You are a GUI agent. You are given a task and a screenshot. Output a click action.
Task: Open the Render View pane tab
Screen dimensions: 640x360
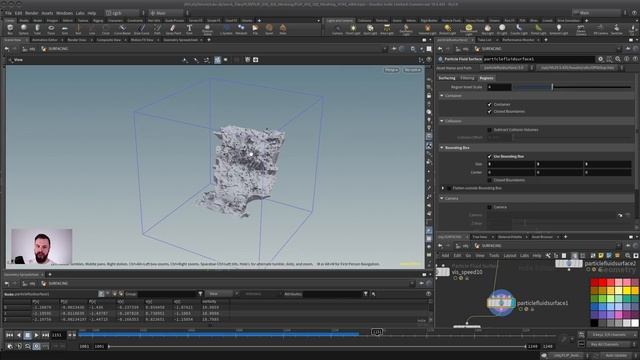pyautogui.click(x=76, y=40)
